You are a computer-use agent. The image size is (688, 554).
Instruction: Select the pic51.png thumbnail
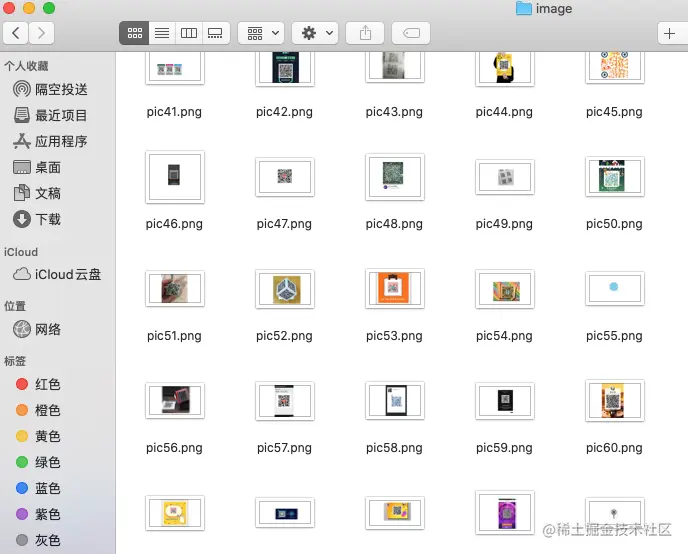175,289
